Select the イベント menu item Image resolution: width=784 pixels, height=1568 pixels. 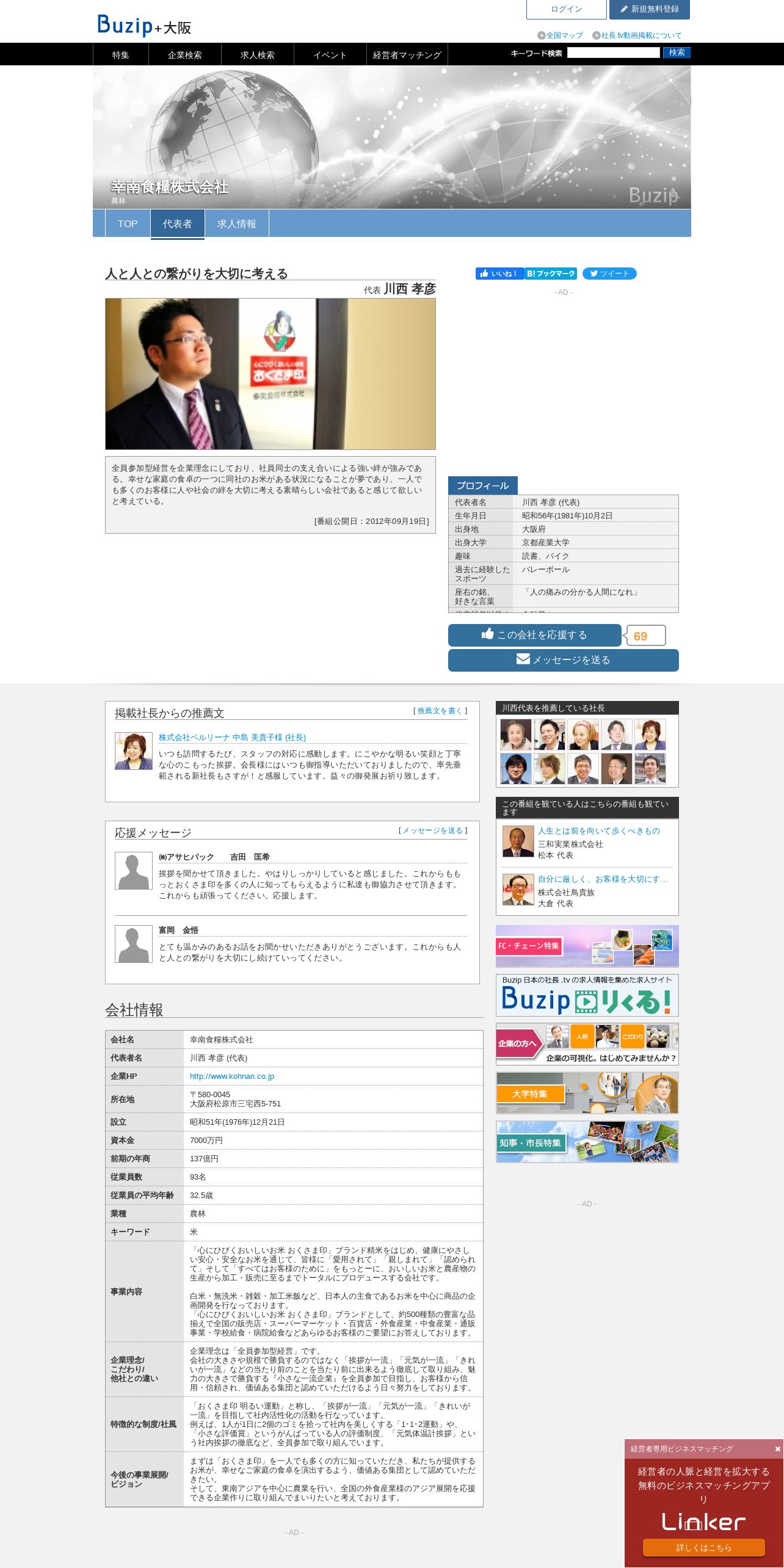pyautogui.click(x=330, y=55)
